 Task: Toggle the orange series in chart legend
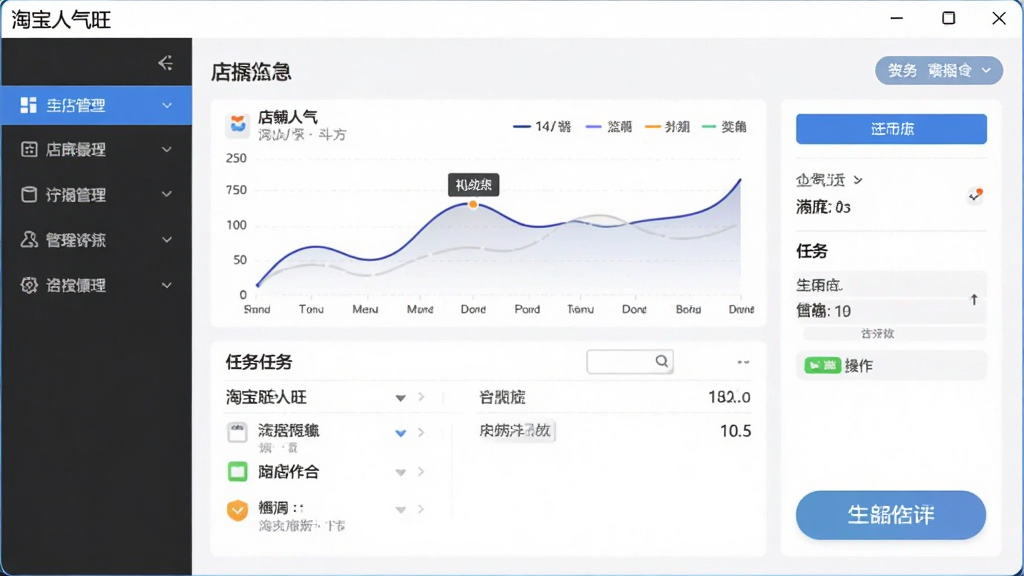667,127
